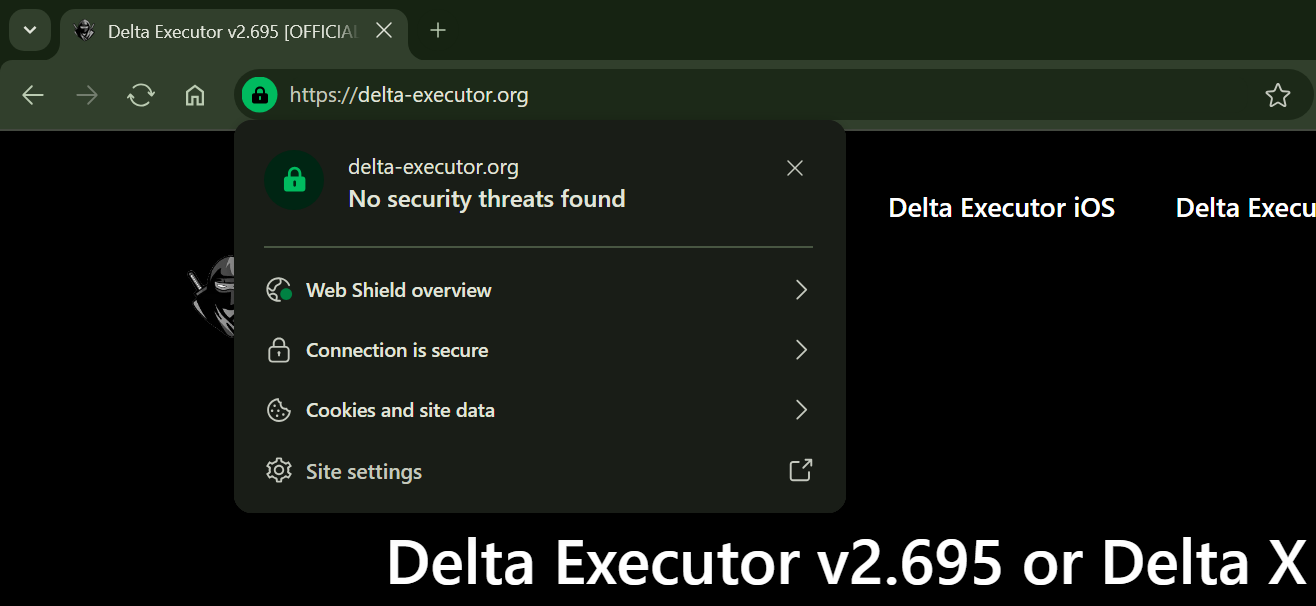Click the Site settings external link icon

pyautogui.click(x=800, y=470)
